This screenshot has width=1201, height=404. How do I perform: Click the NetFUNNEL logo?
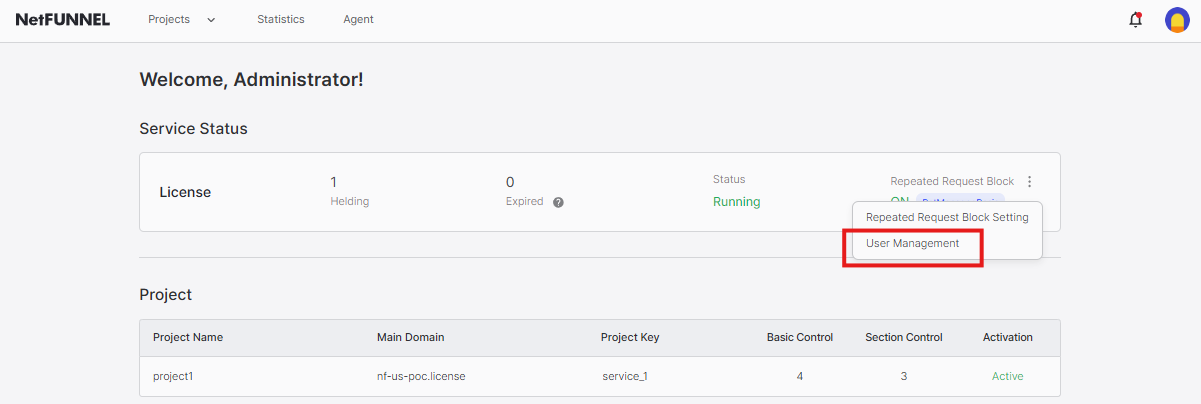tap(63, 19)
